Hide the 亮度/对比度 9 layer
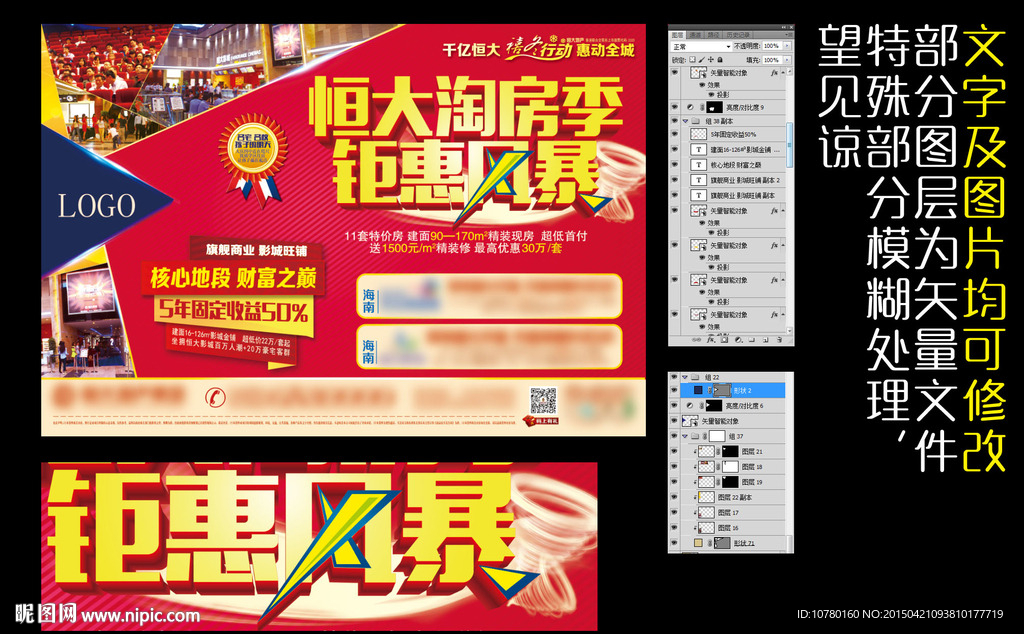Screen dimensions: 1024x634 pos(675,107)
